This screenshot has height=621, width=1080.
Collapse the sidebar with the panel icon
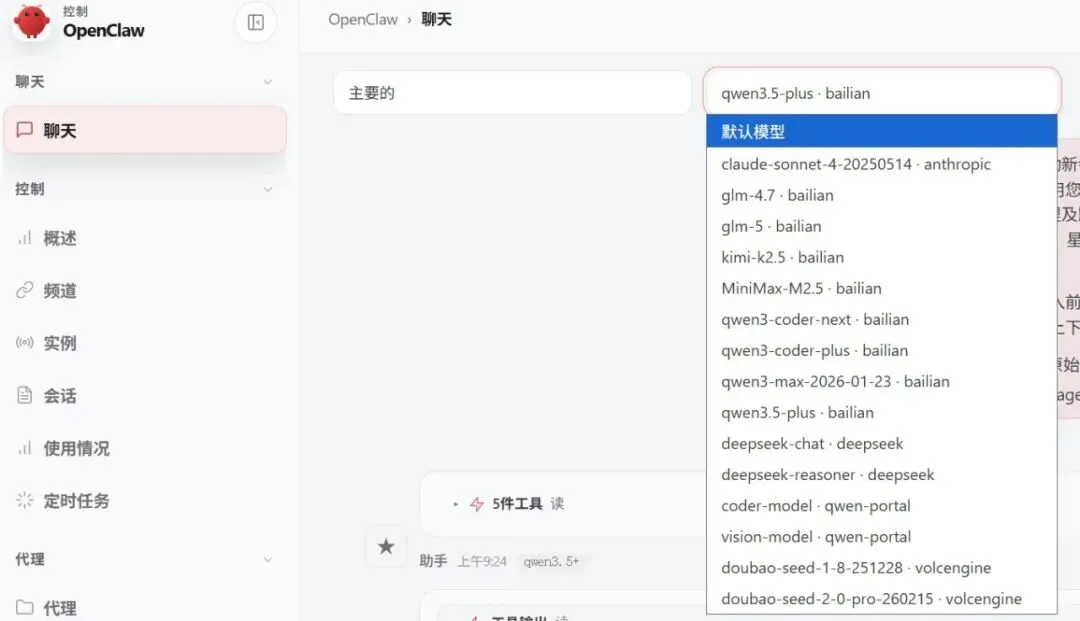tap(256, 23)
